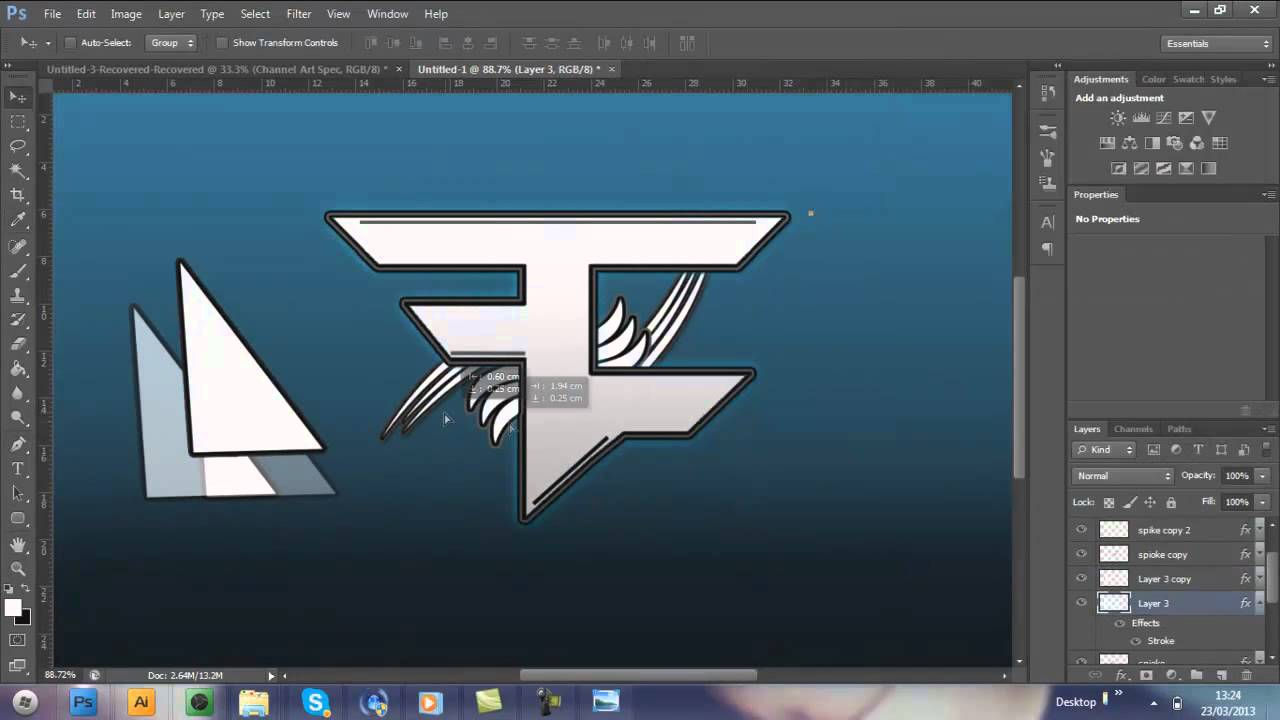Open the Adjustments panel options menu
Viewport: 1280px width, 720px height.
click(1268, 79)
